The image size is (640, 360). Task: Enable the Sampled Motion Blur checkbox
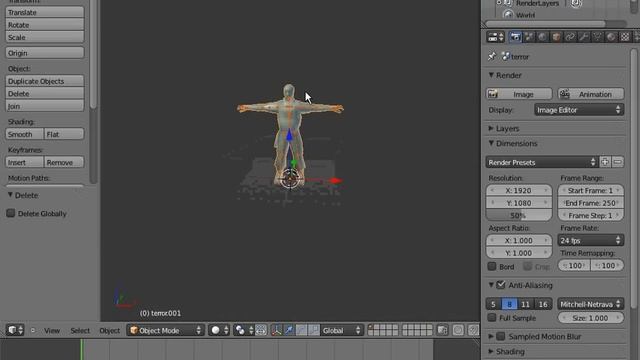coord(501,336)
